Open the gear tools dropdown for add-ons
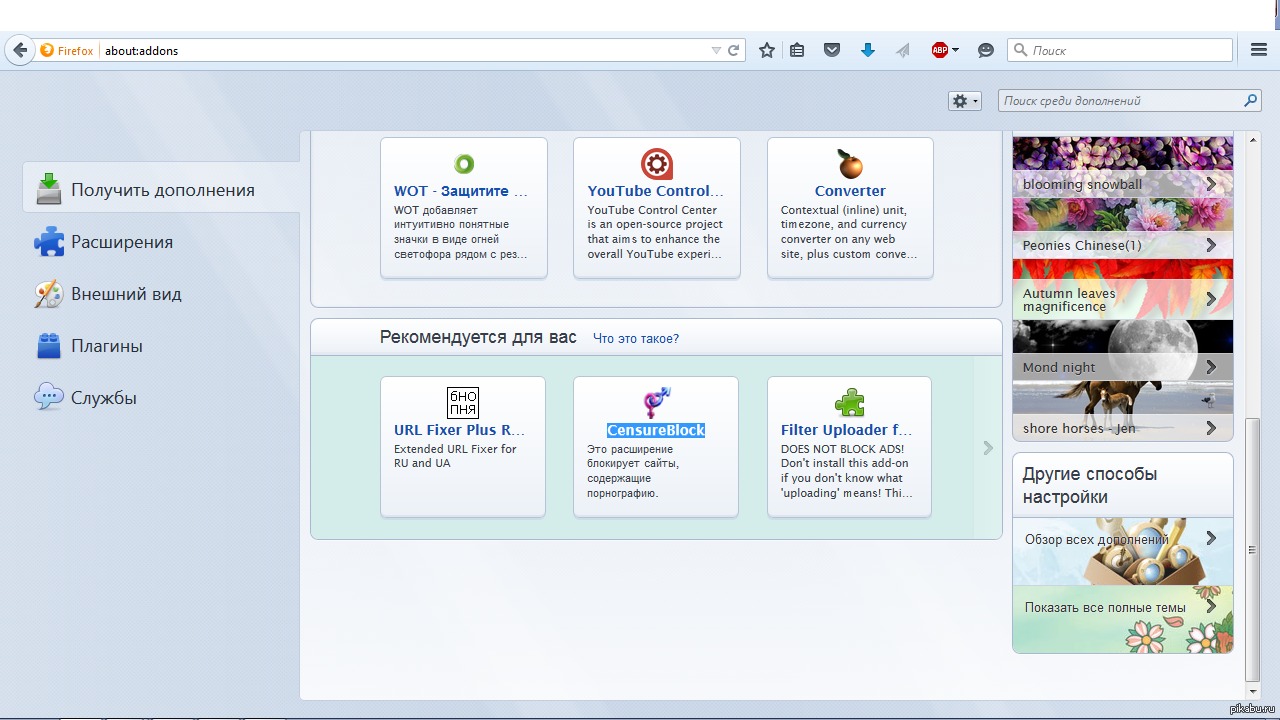Image resolution: width=1280 pixels, height=720 pixels. 964,101
